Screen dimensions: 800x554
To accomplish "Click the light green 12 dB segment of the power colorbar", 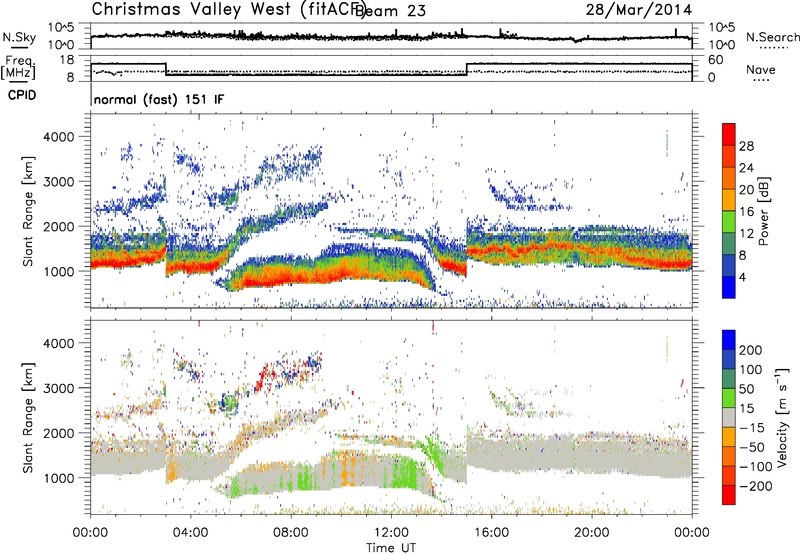I will click(729, 222).
